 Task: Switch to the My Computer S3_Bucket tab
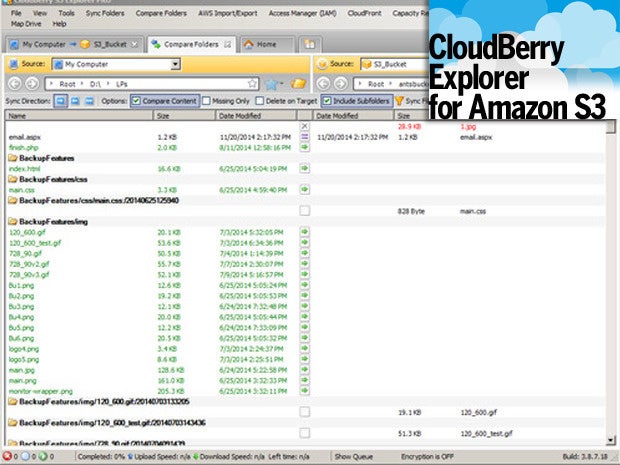click(x=74, y=44)
